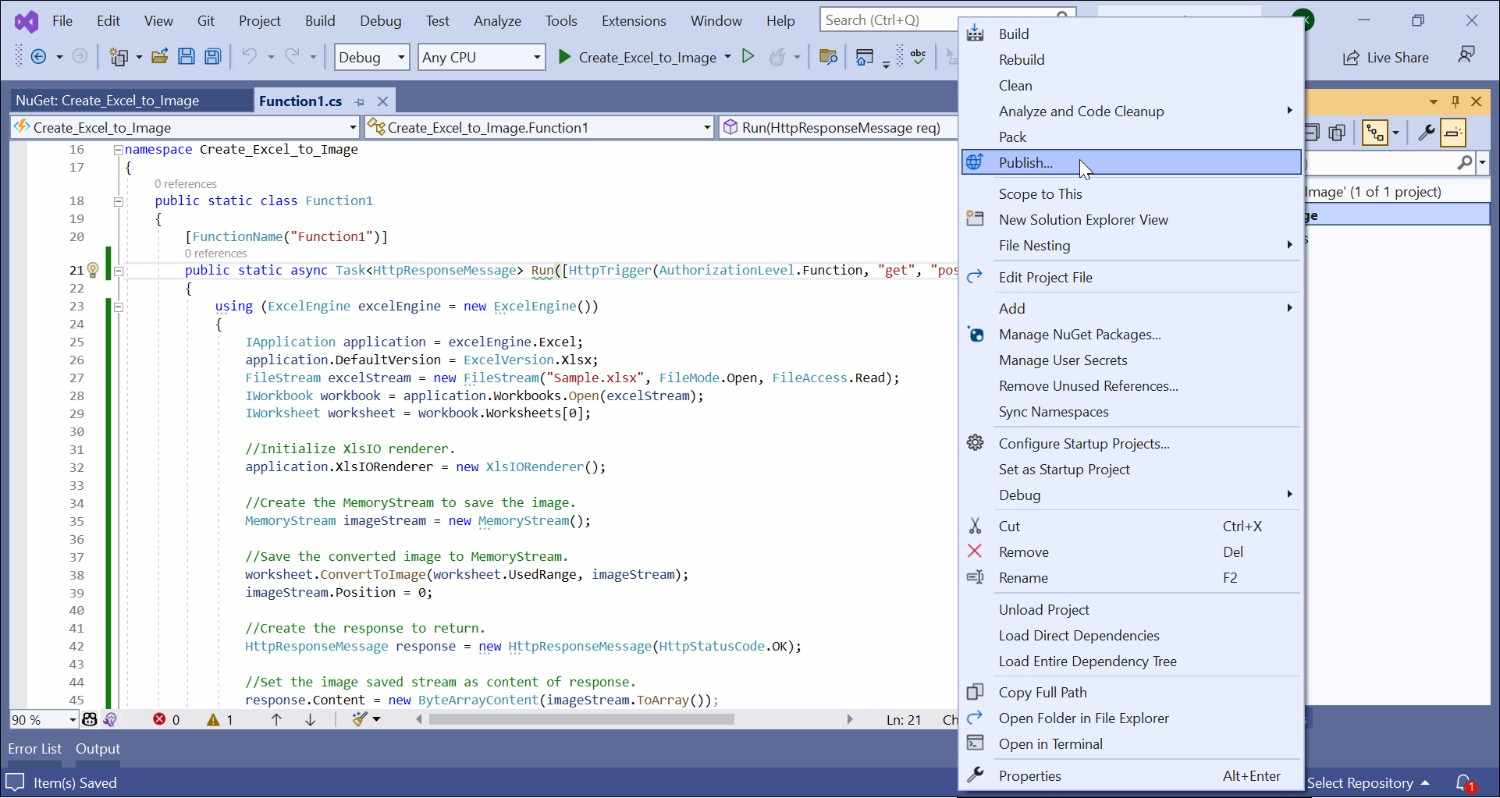The height and width of the screenshot is (798, 1500).
Task: Click the red errors count indicator
Action: coord(166,719)
